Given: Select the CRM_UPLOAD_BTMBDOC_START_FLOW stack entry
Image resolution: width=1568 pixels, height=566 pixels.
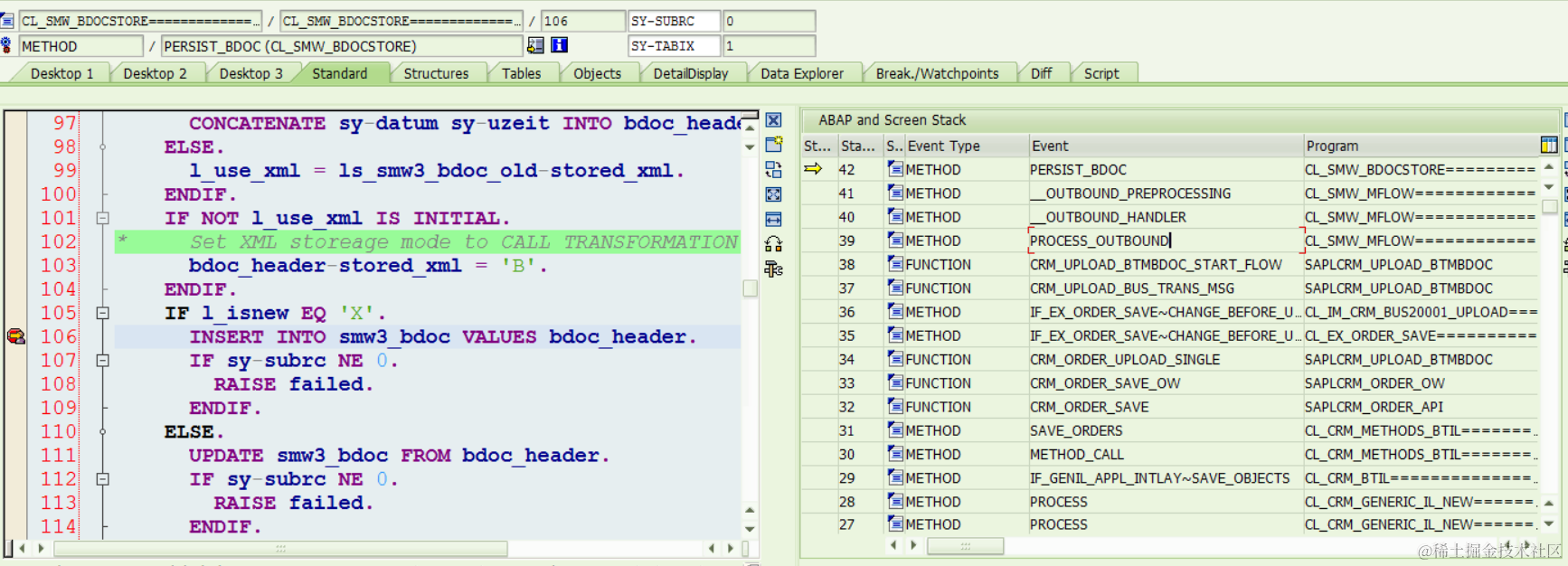Looking at the screenshot, I should pyautogui.click(x=1166, y=265).
